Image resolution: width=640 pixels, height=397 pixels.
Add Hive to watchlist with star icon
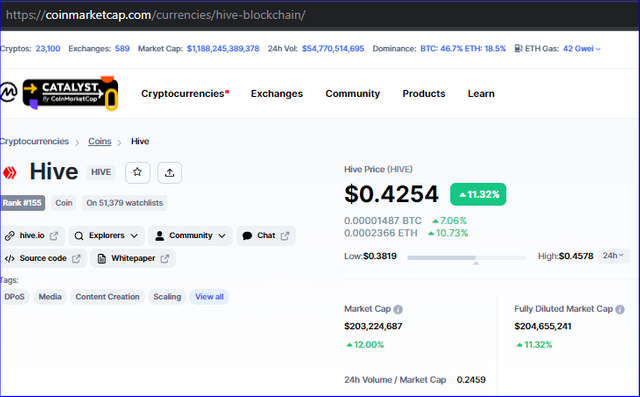coord(138,172)
